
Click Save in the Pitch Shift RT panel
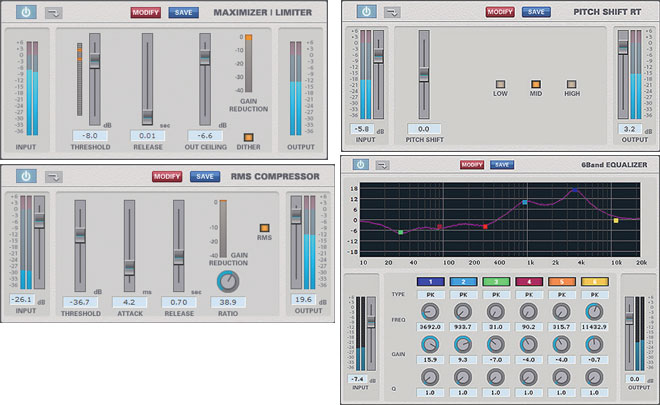[x=536, y=12]
